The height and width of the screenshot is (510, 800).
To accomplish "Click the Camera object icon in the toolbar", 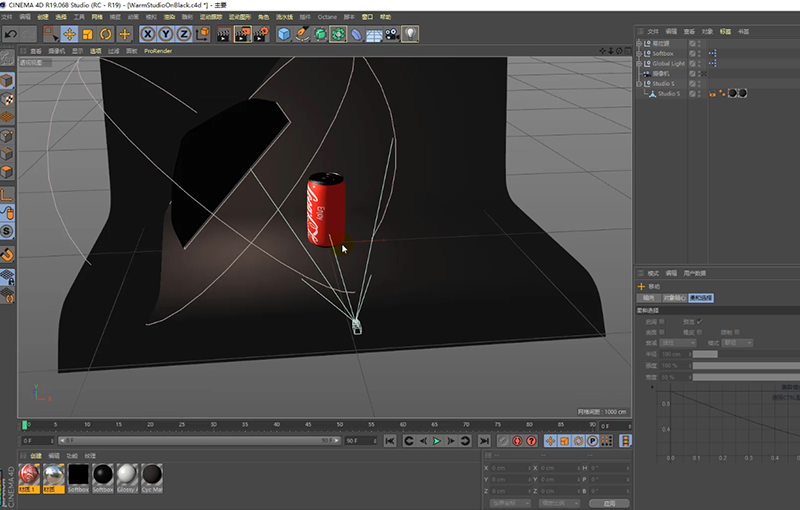I will [391, 34].
